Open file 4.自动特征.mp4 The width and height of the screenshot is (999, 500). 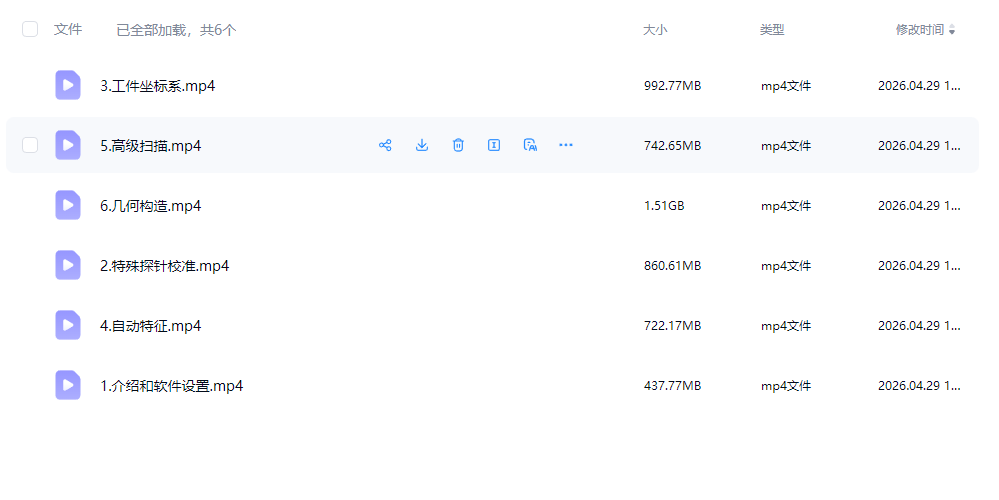point(150,325)
